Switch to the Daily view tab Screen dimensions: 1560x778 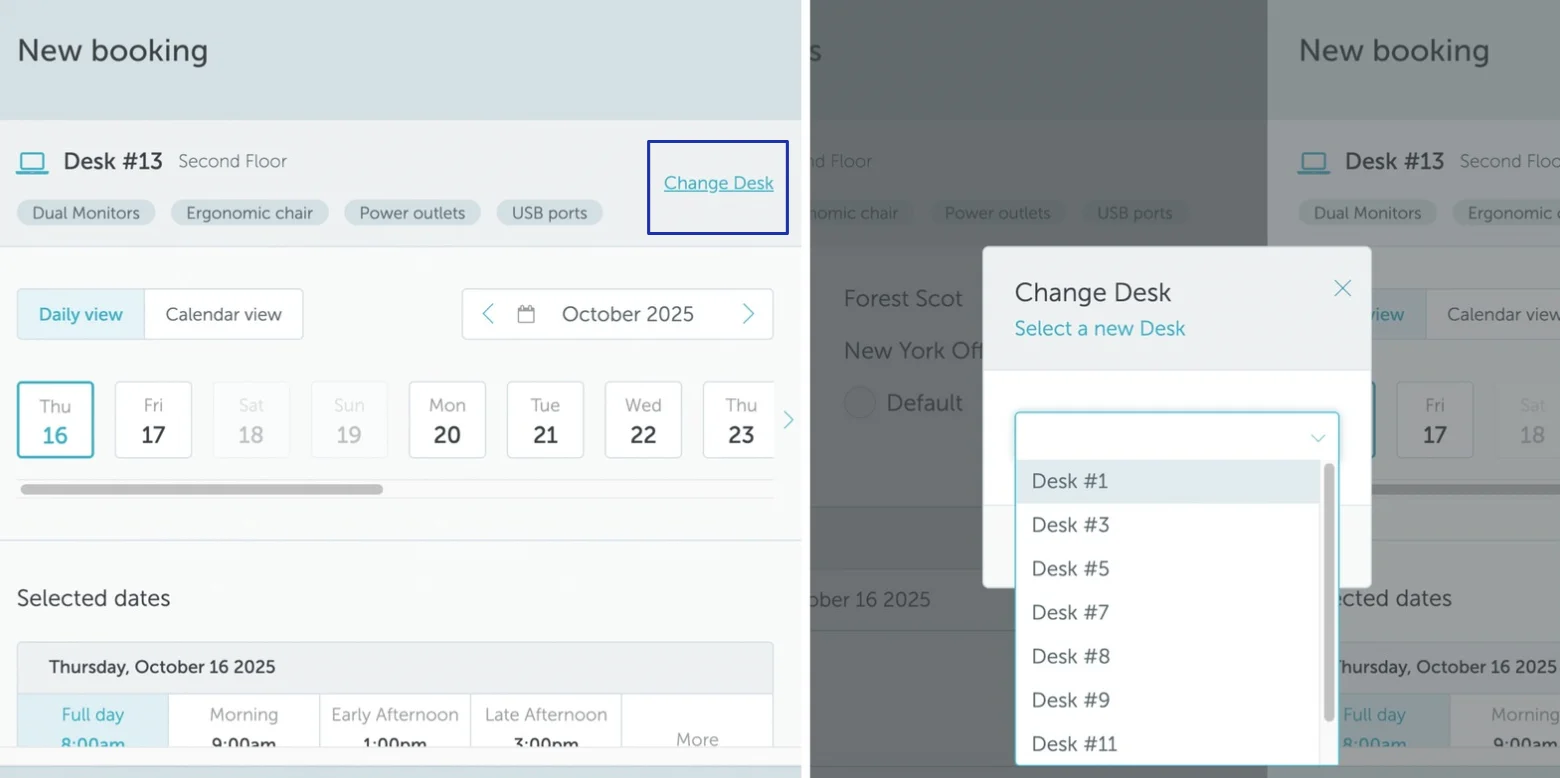(79, 313)
